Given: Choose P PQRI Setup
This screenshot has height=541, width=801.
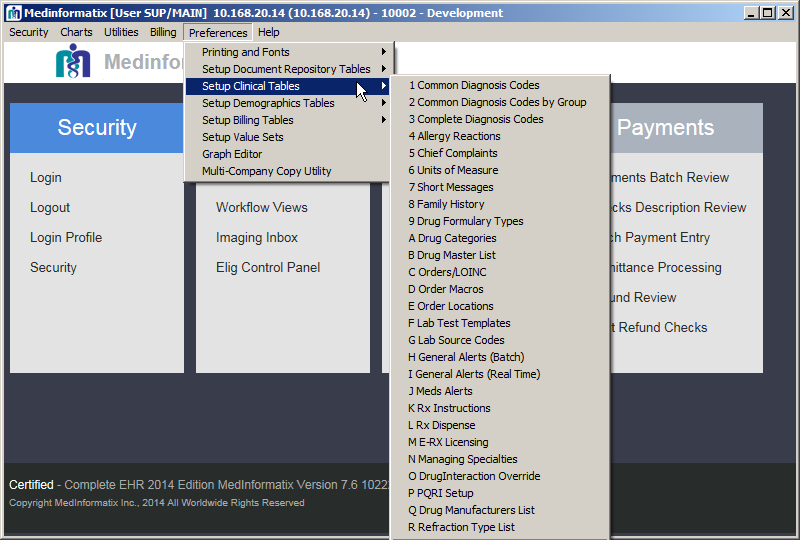Looking at the screenshot, I should click(x=500, y=493).
